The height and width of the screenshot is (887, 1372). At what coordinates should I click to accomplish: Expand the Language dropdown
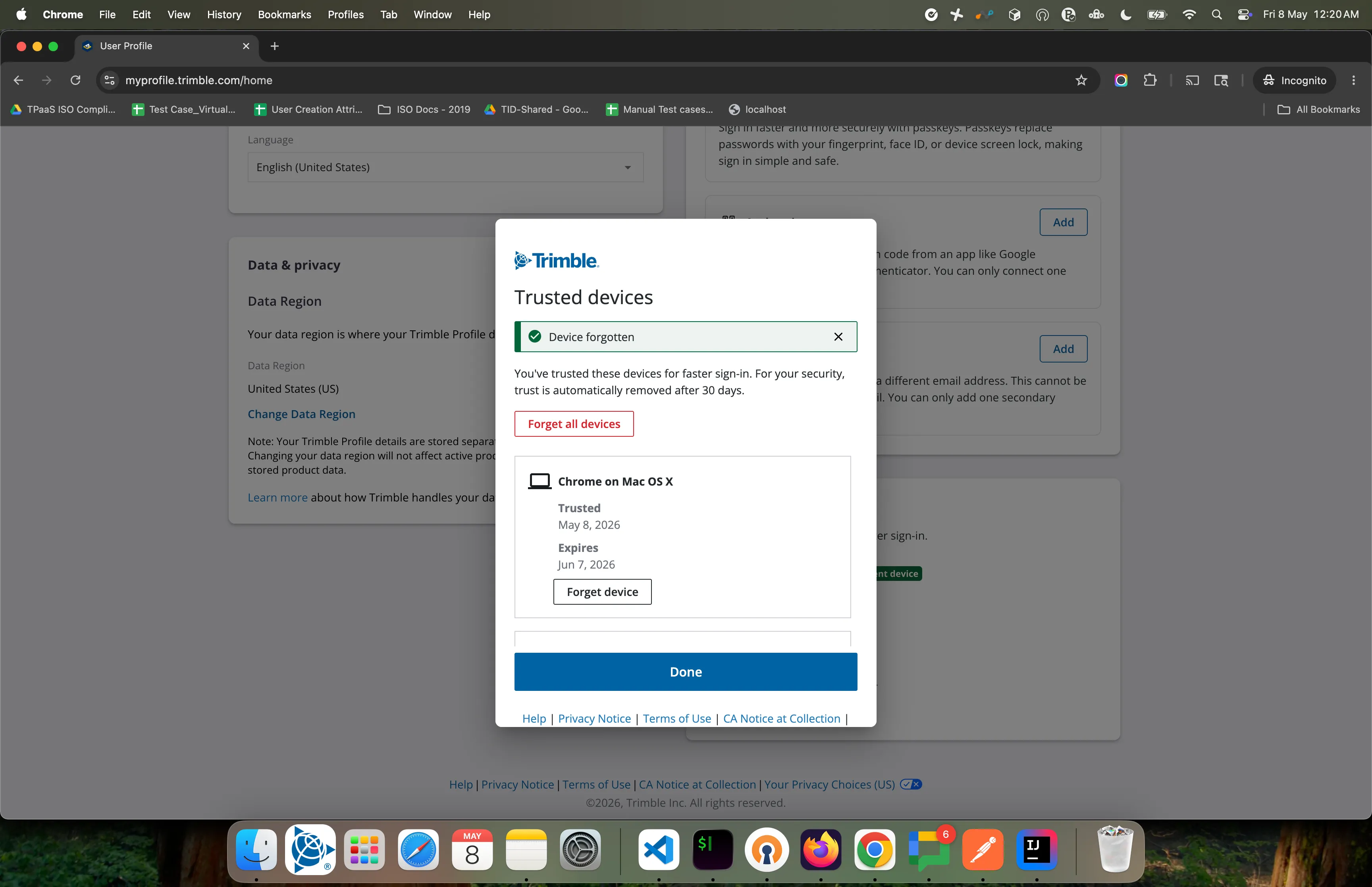pyautogui.click(x=446, y=167)
